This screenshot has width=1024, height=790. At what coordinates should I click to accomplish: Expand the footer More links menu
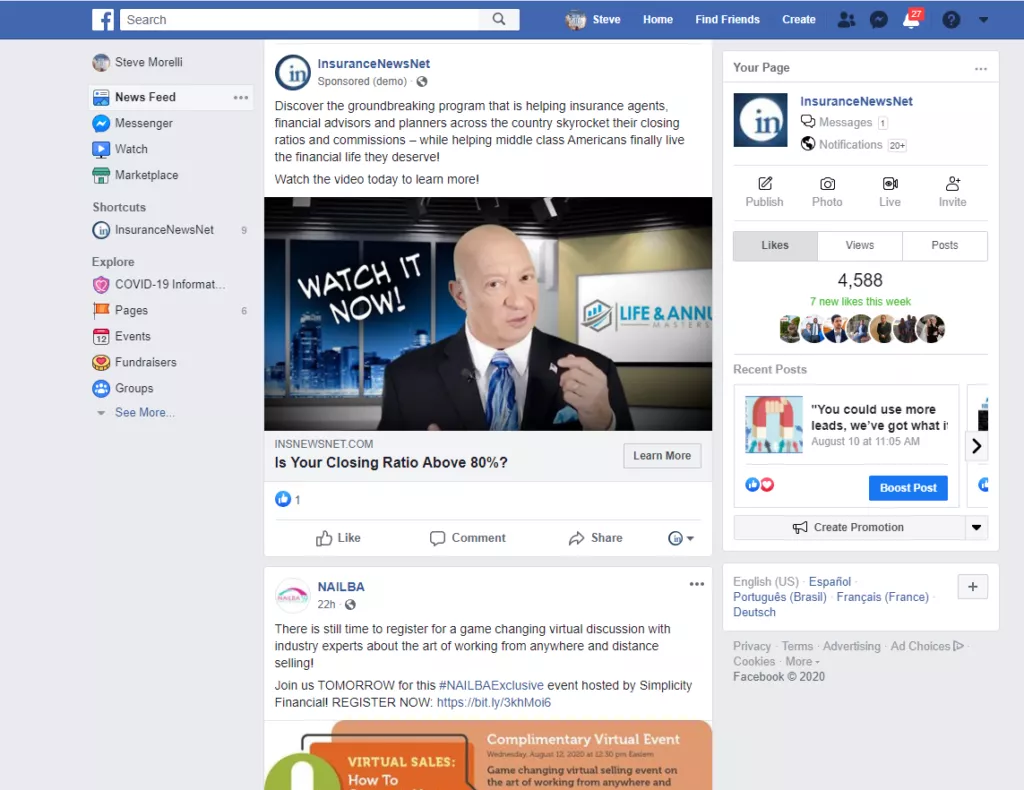click(803, 661)
